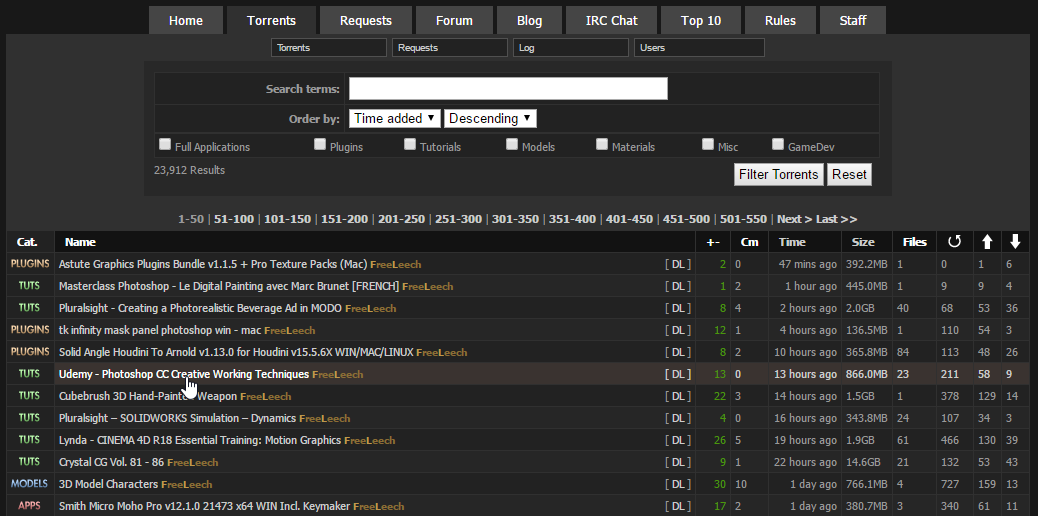Screen dimensions: 1038x516
Task: Open the Descending sort direction dropdown
Action: [490, 119]
